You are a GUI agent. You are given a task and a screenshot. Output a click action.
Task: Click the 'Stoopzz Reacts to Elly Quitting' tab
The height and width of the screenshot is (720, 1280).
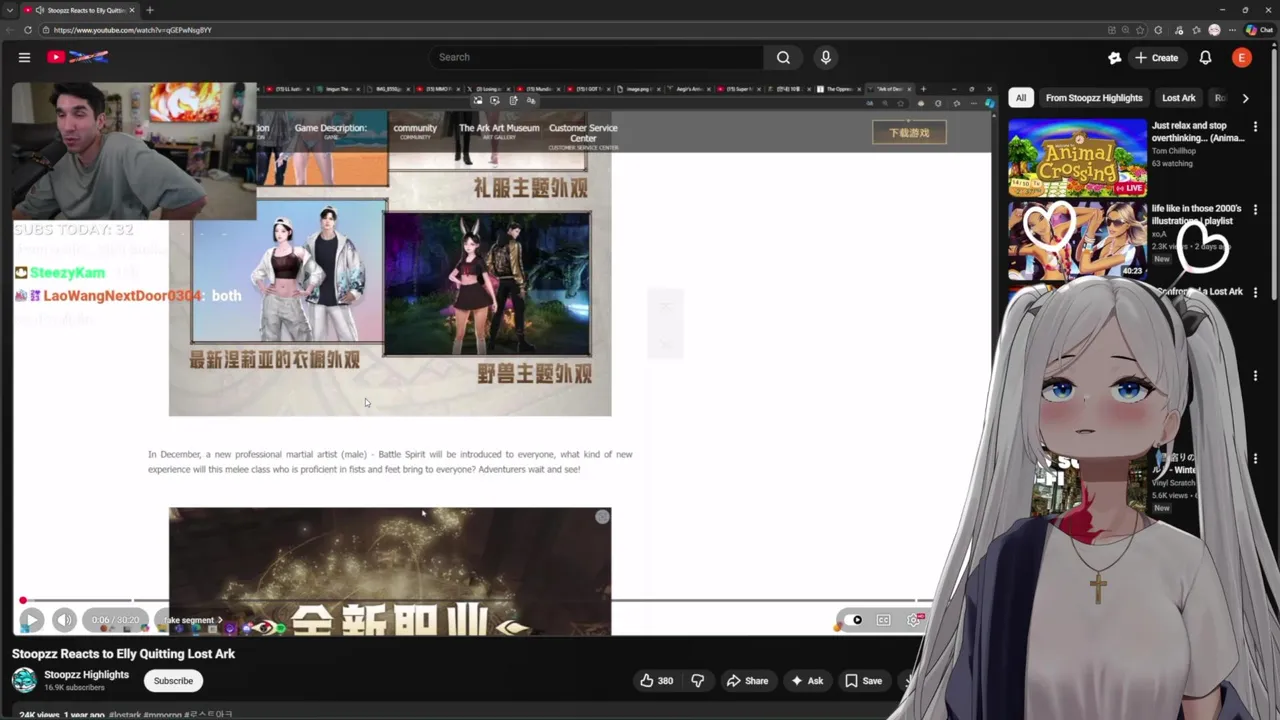[80, 10]
